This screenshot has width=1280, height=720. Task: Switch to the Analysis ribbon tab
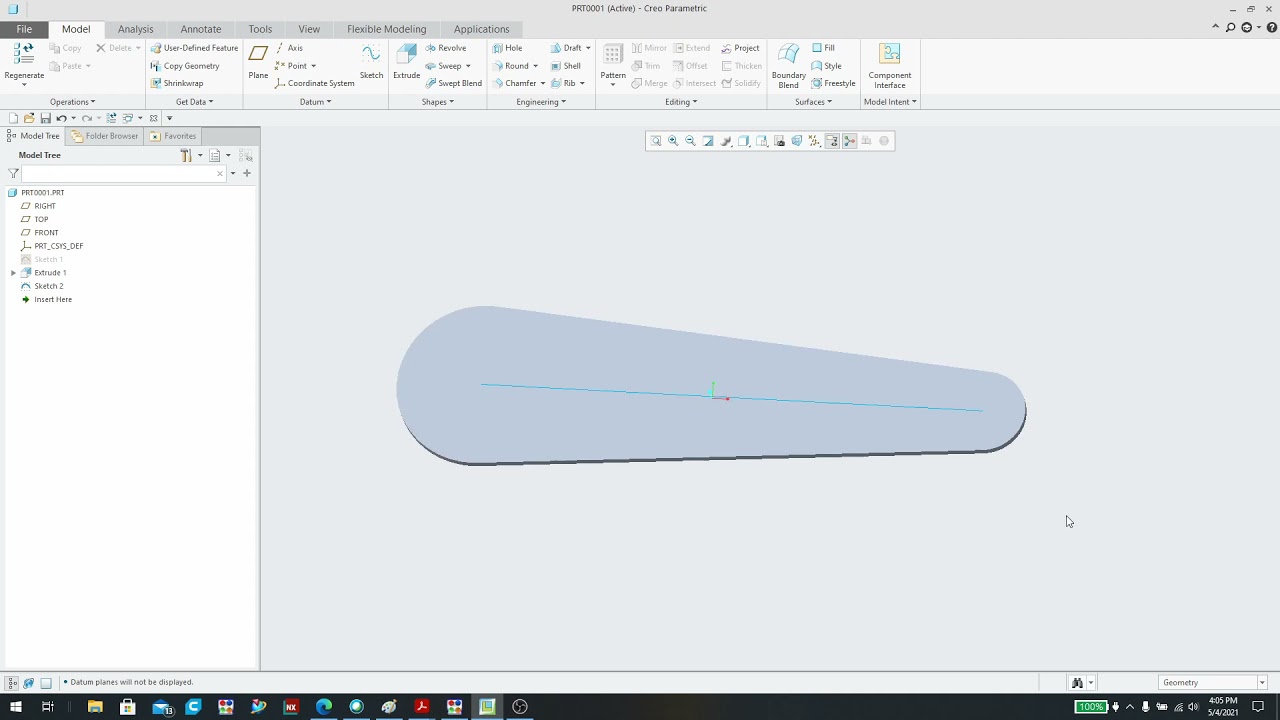(135, 29)
